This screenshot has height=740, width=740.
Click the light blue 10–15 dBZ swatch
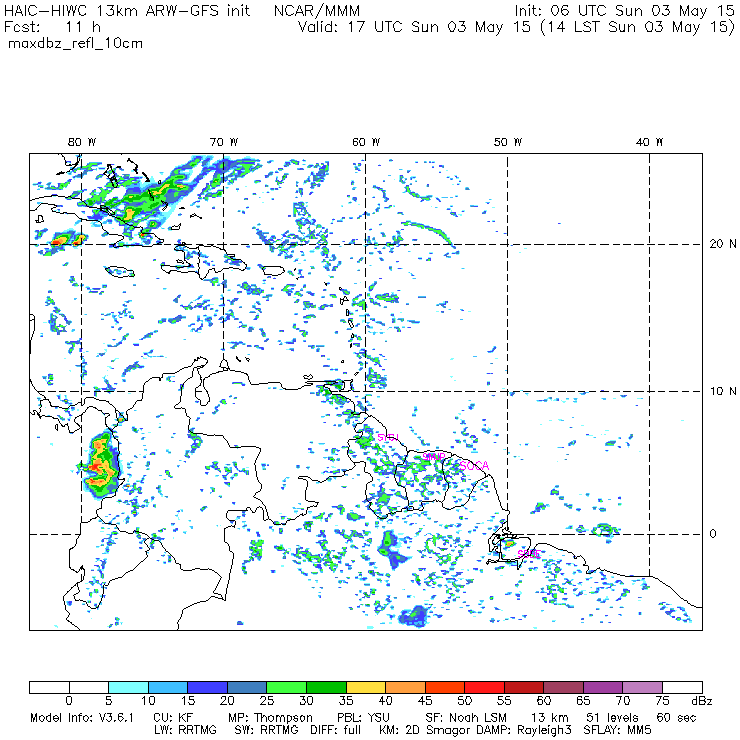(168, 687)
